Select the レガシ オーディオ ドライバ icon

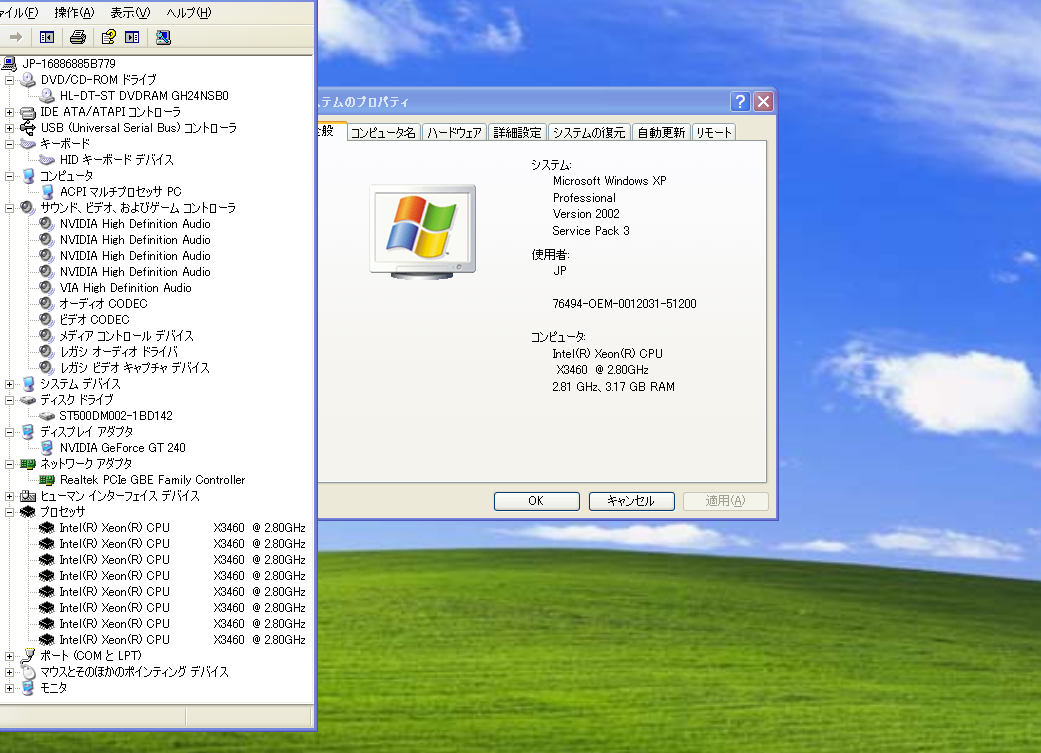click(46, 351)
